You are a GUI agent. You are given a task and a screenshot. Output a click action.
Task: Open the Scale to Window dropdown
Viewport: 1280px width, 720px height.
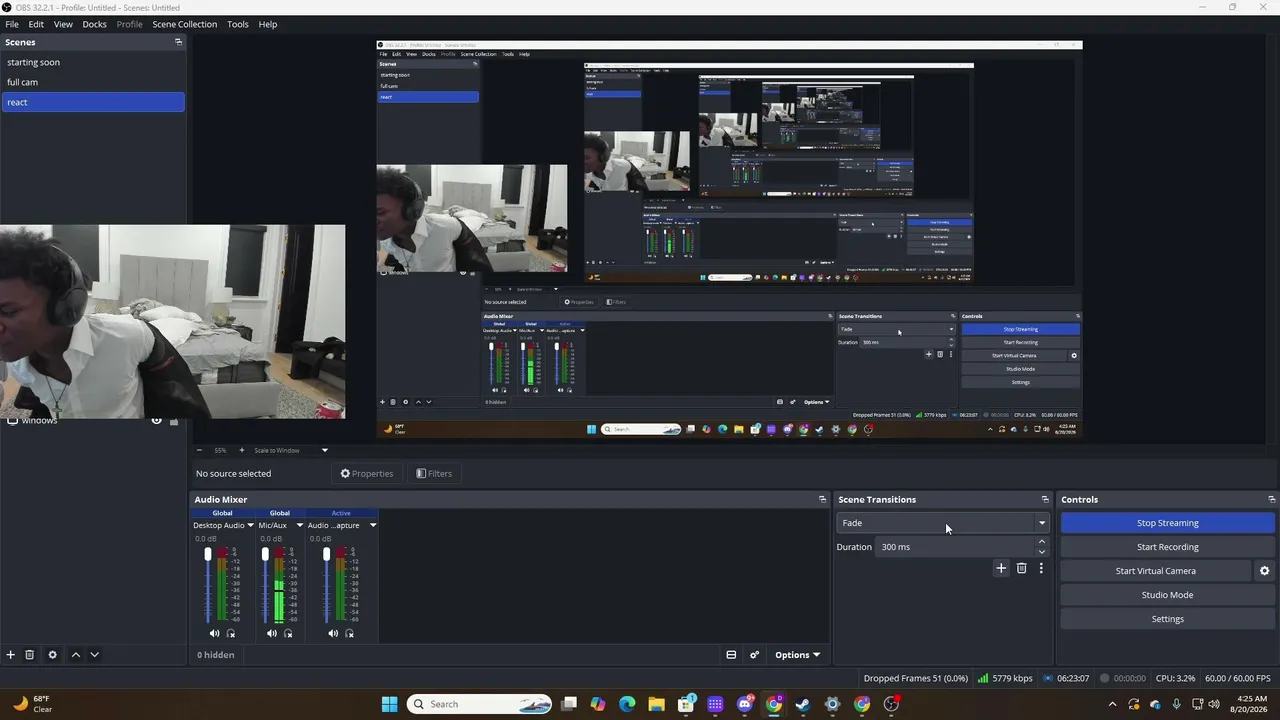tap(289, 450)
